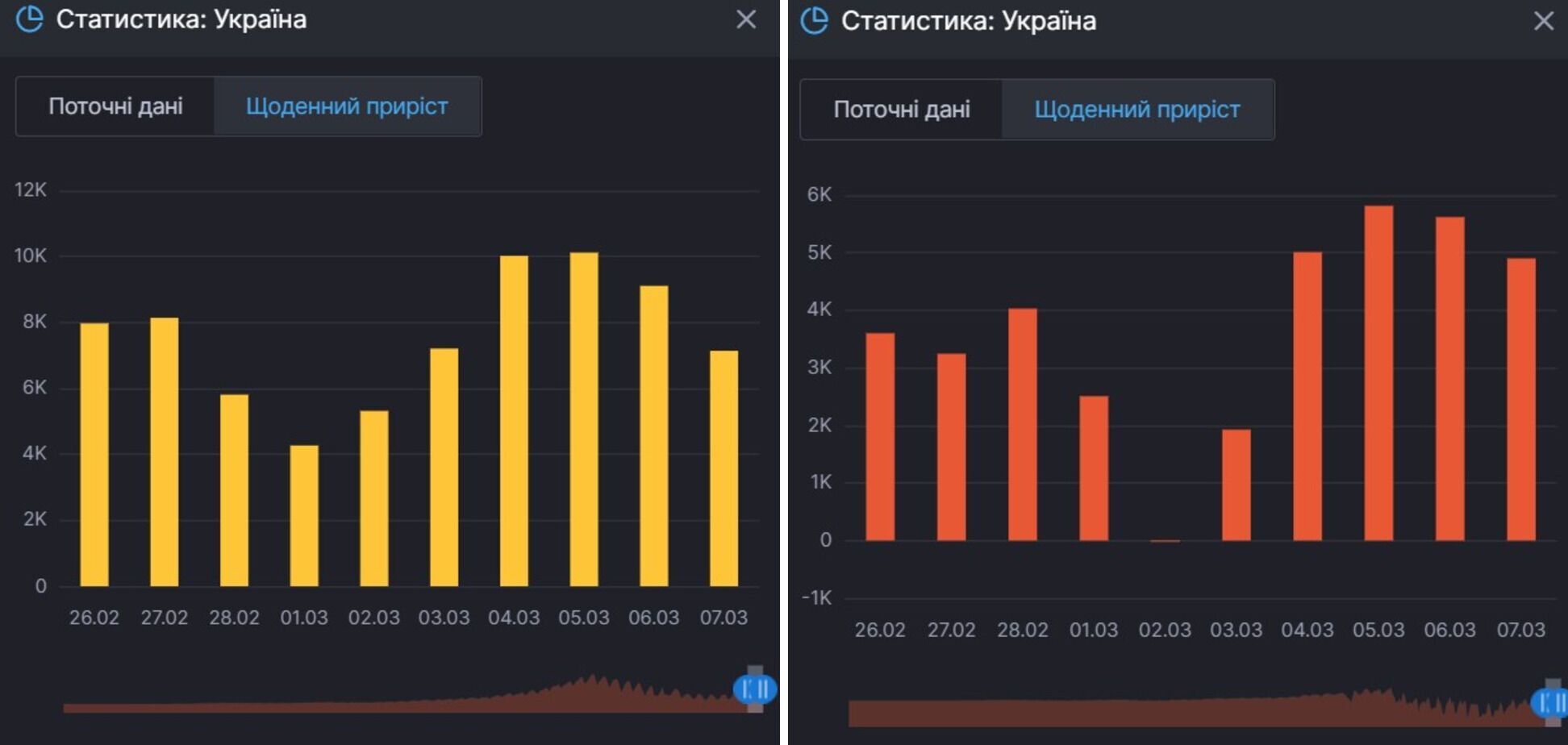This screenshot has height=745, width=1568.
Task: Click the statistics pie icon in the left panel
Action: pyautogui.click(x=30, y=18)
